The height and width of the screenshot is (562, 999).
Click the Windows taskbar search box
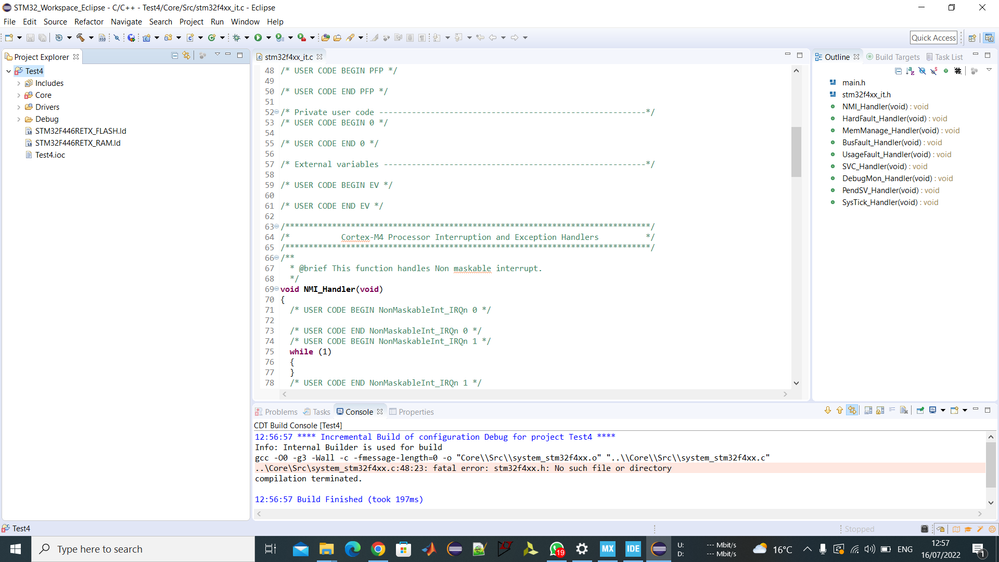(x=143, y=549)
